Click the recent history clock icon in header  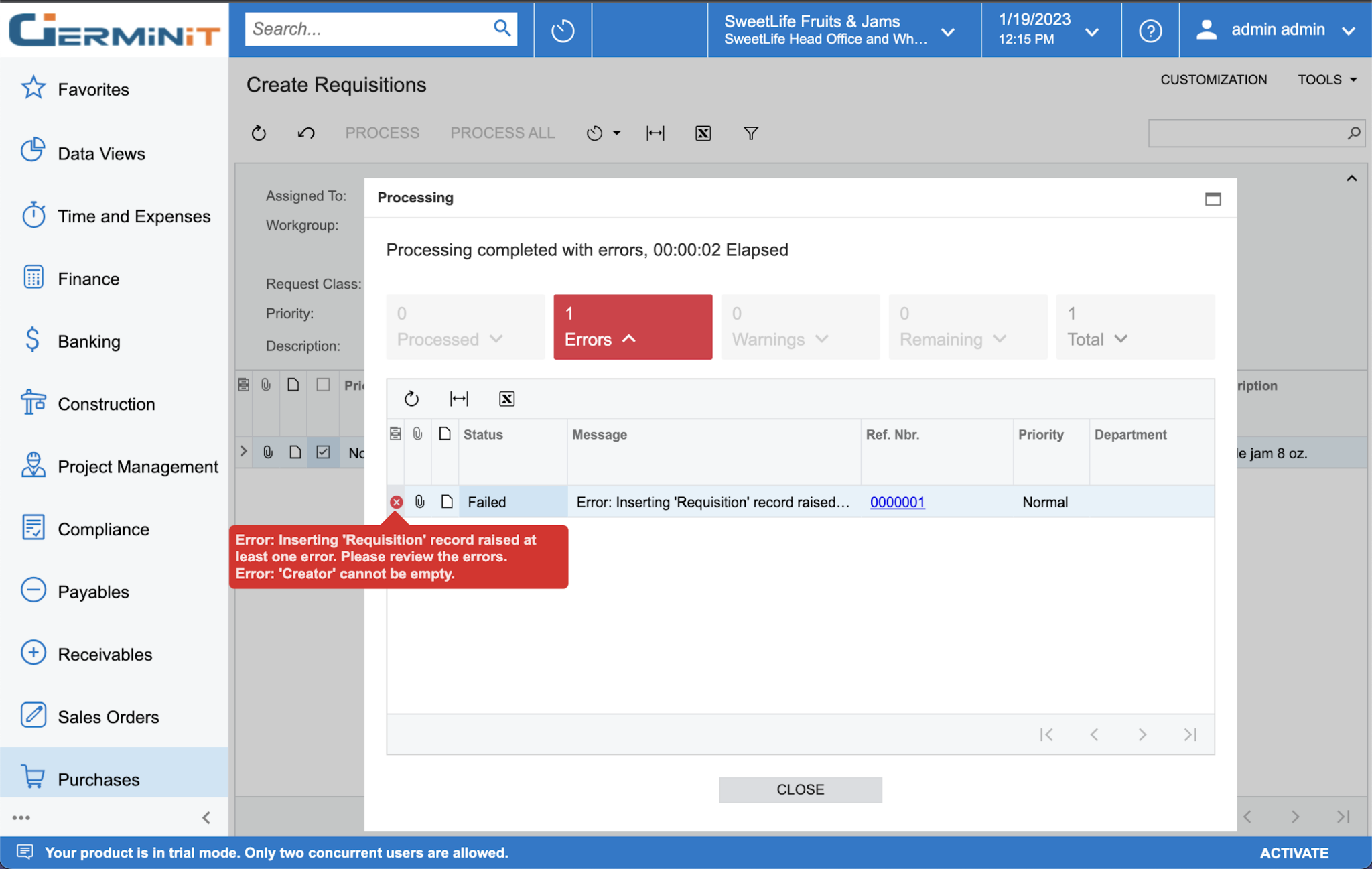tap(563, 30)
